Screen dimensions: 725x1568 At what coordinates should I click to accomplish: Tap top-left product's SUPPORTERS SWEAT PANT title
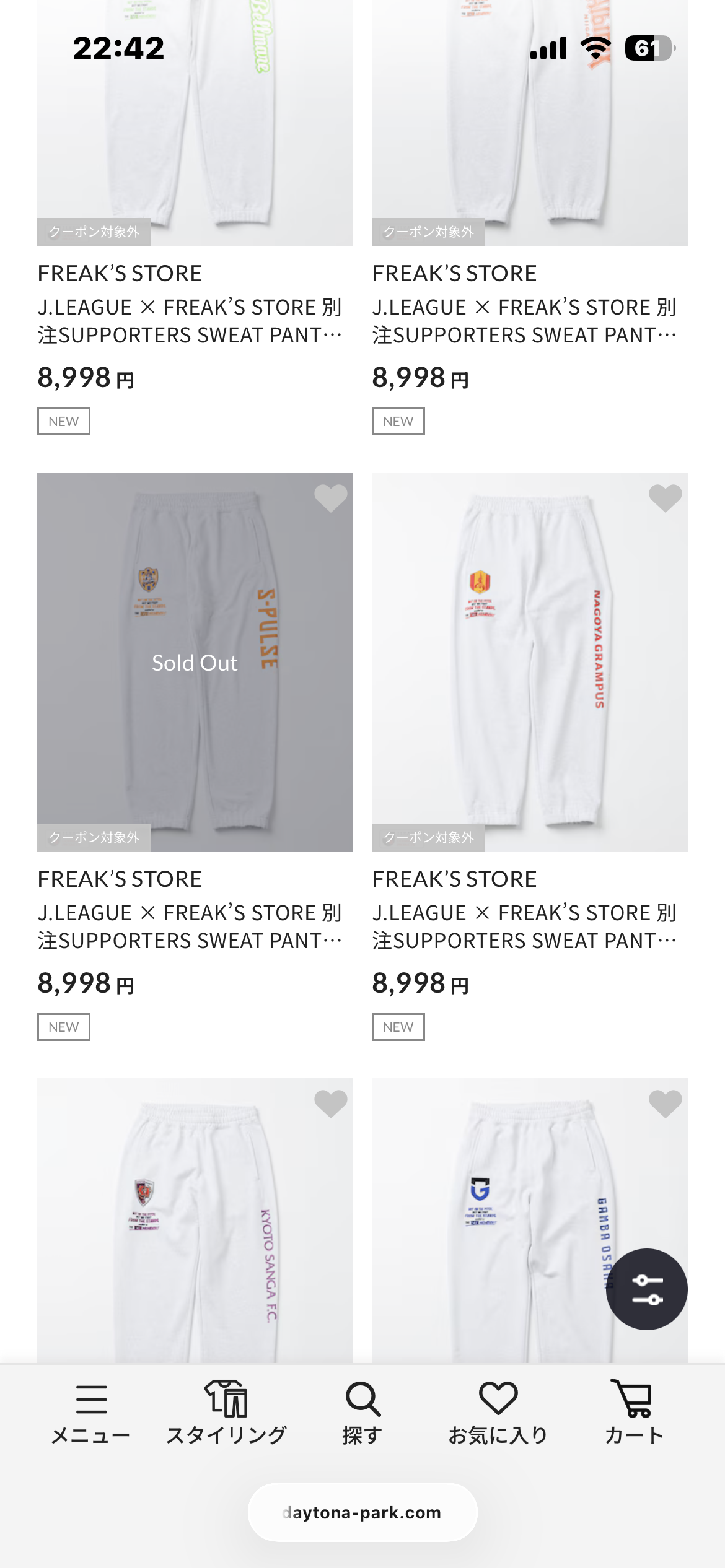pyautogui.click(x=190, y=321)
